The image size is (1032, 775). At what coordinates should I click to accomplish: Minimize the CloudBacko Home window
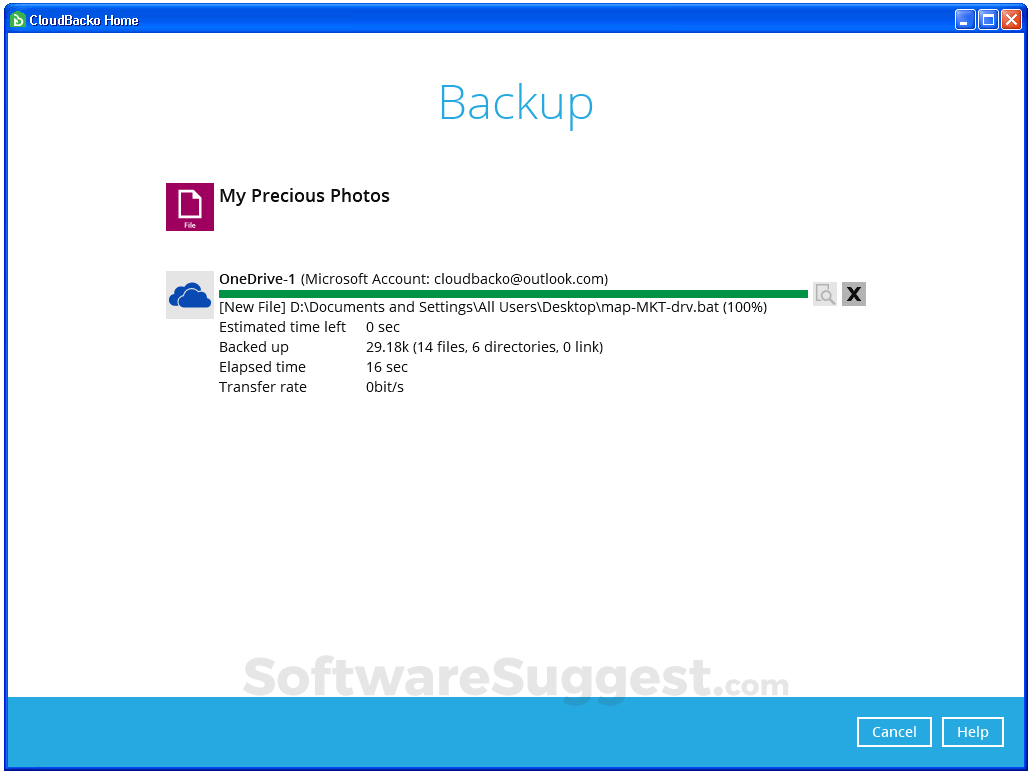(965, 20)
